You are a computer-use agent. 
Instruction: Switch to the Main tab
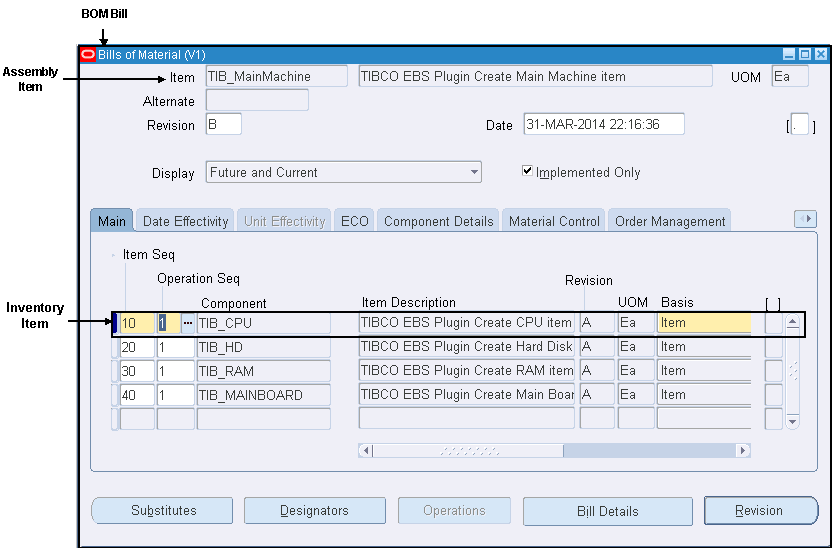click(112, 221)
